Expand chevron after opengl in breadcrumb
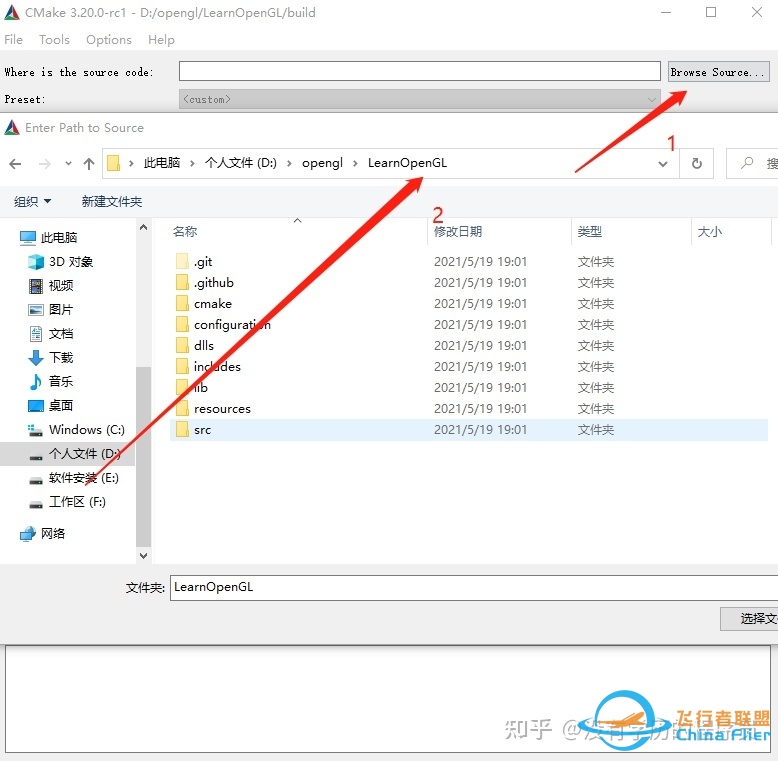This screenshot has width=778, height=761. [355, 163]
